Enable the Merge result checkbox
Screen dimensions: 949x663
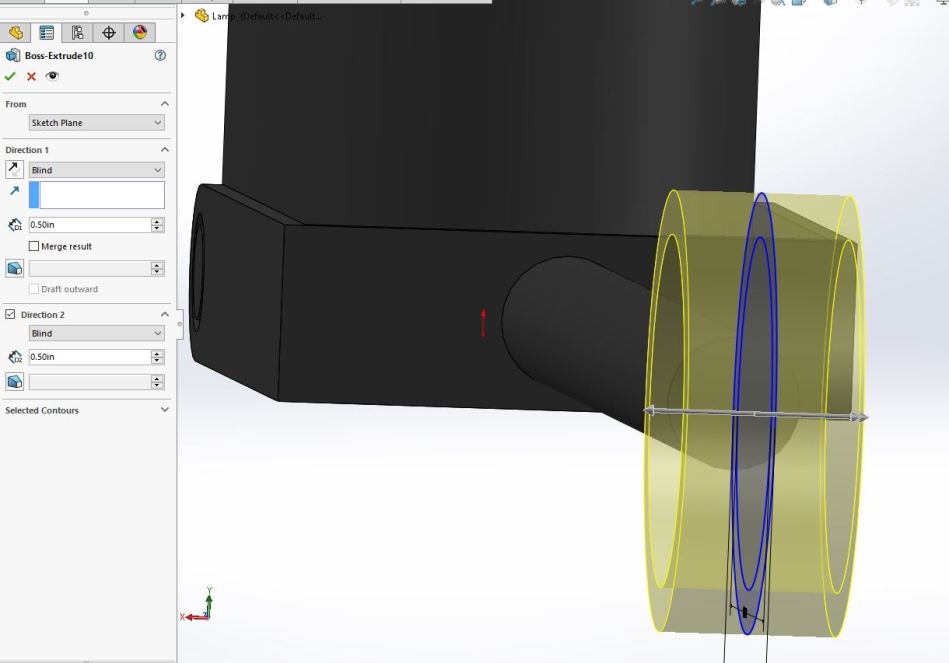click(x=34, y=246)
